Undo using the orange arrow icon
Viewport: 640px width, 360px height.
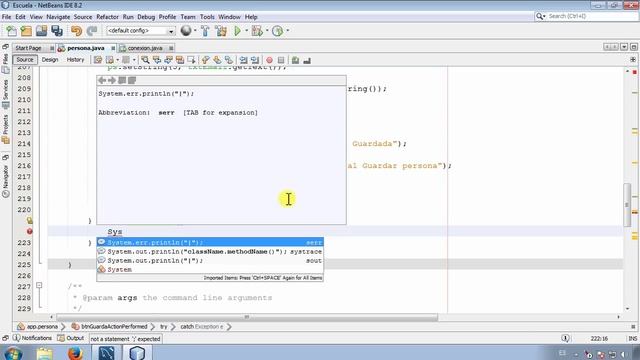(76, 31)
